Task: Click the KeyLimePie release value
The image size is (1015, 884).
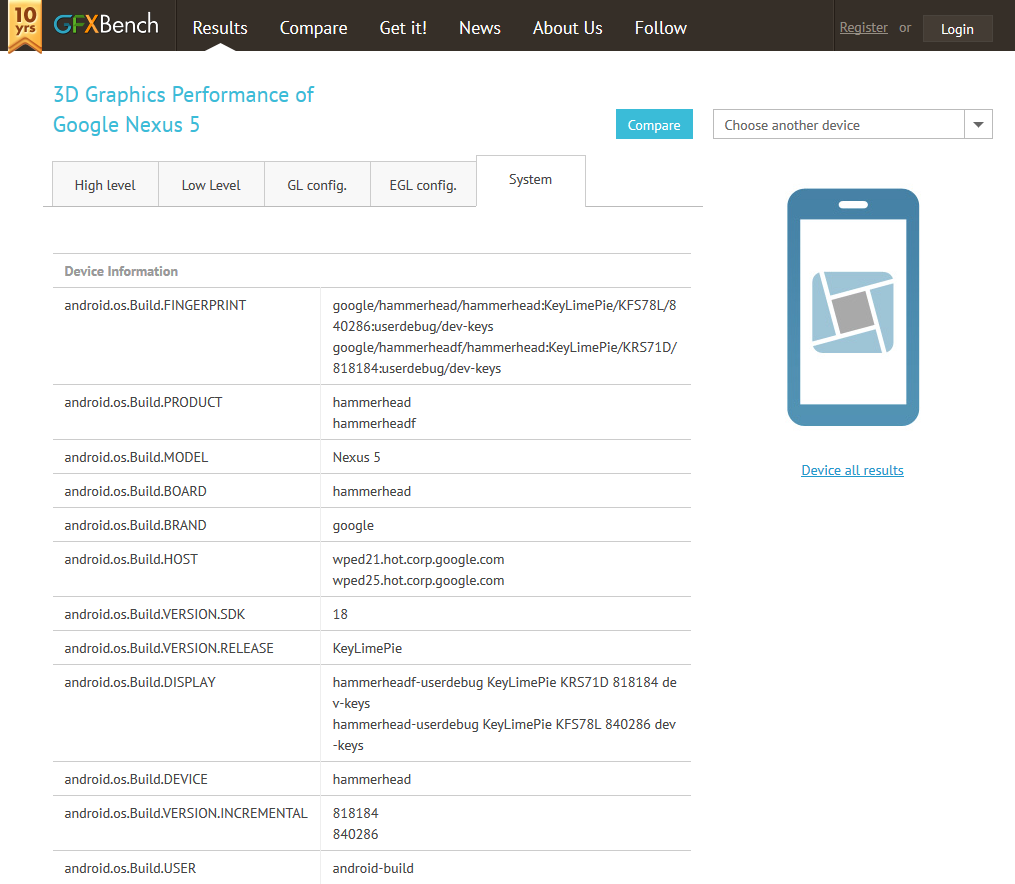Action: tap(367, 648)
